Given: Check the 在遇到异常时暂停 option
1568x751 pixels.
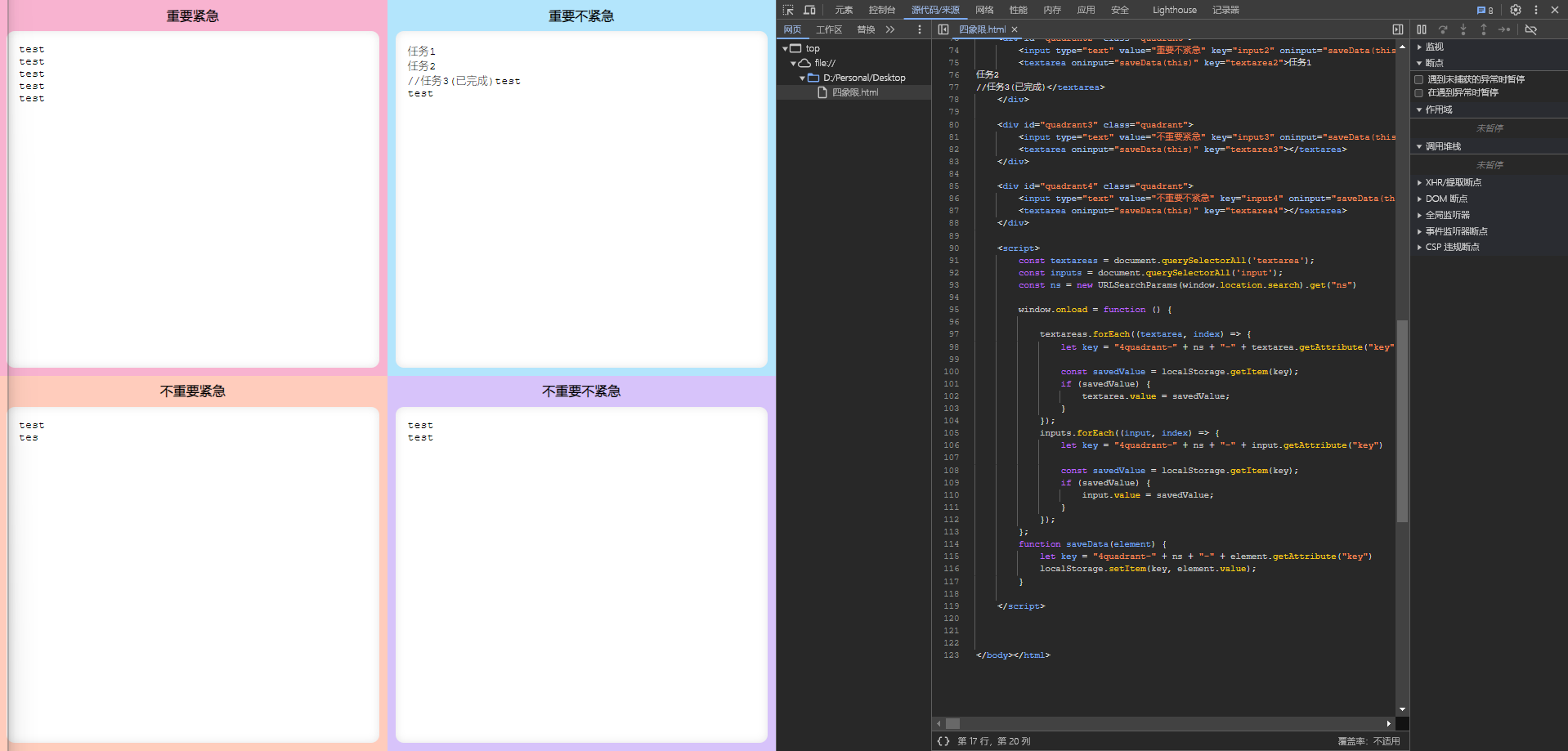Looking at the screenshot, I should tap(1419, 92).
